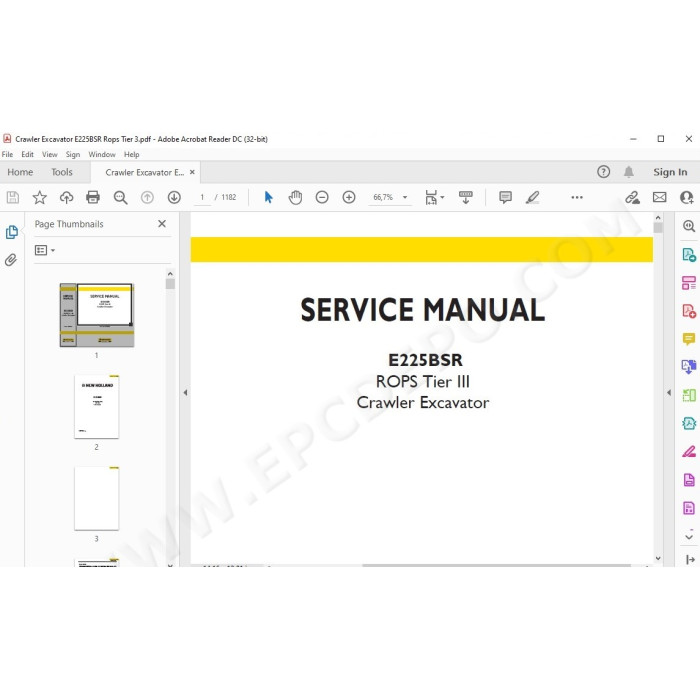Image resolution: width=700 pixels, height=700 pixels.
Task: Click the share with others icon
Action: click(x=686, y=197)
